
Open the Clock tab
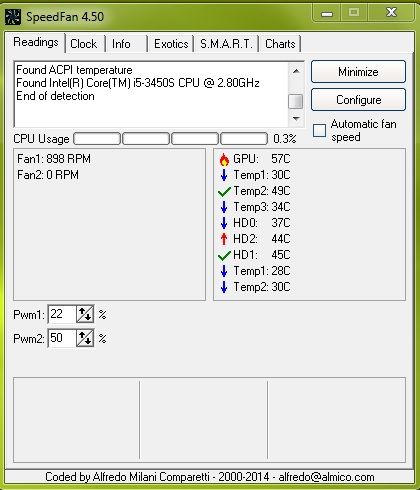pyautogui.click(x=84, y=44)
